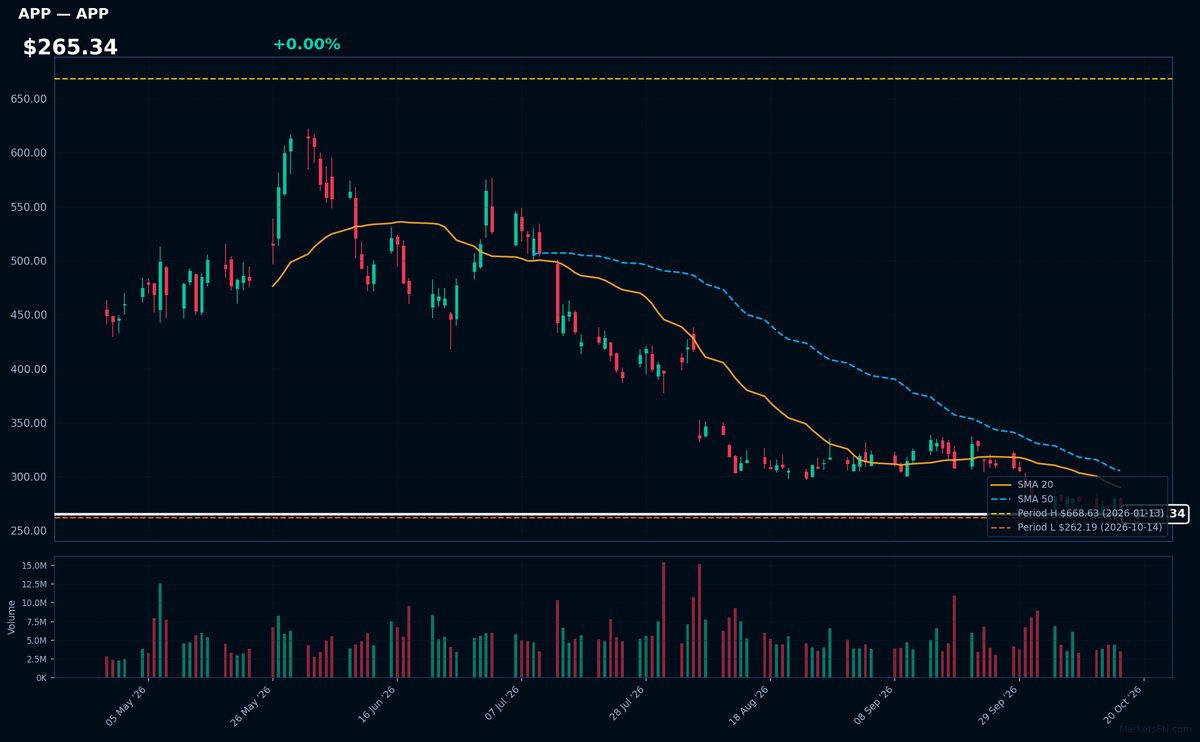Screen dimensions: 1200x742
Task: Click the 26 May '26 date label
Action: 251,705
